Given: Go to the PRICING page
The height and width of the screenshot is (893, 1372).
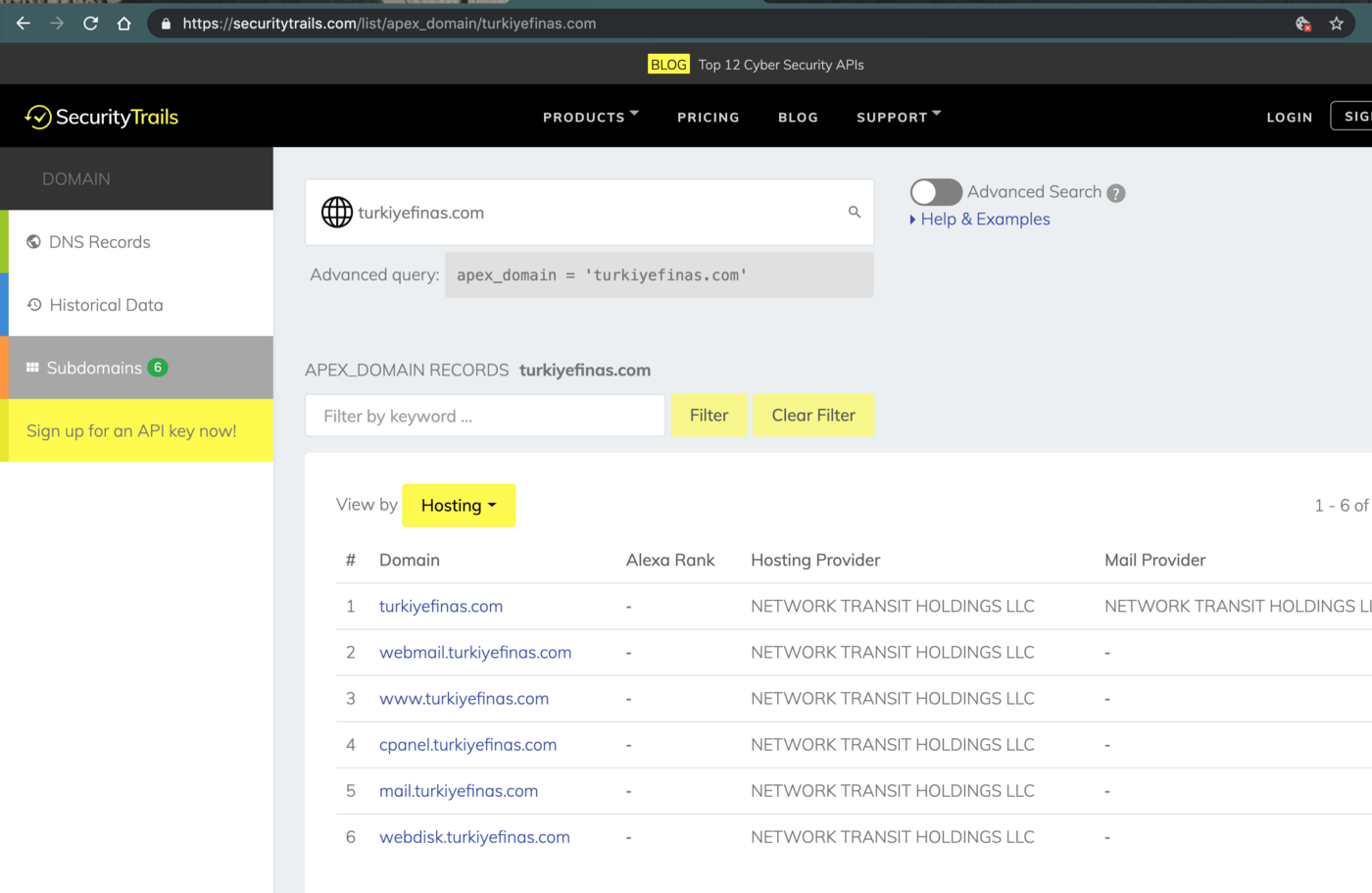Looking at the screenshot, I should click(x=709, y=117).
